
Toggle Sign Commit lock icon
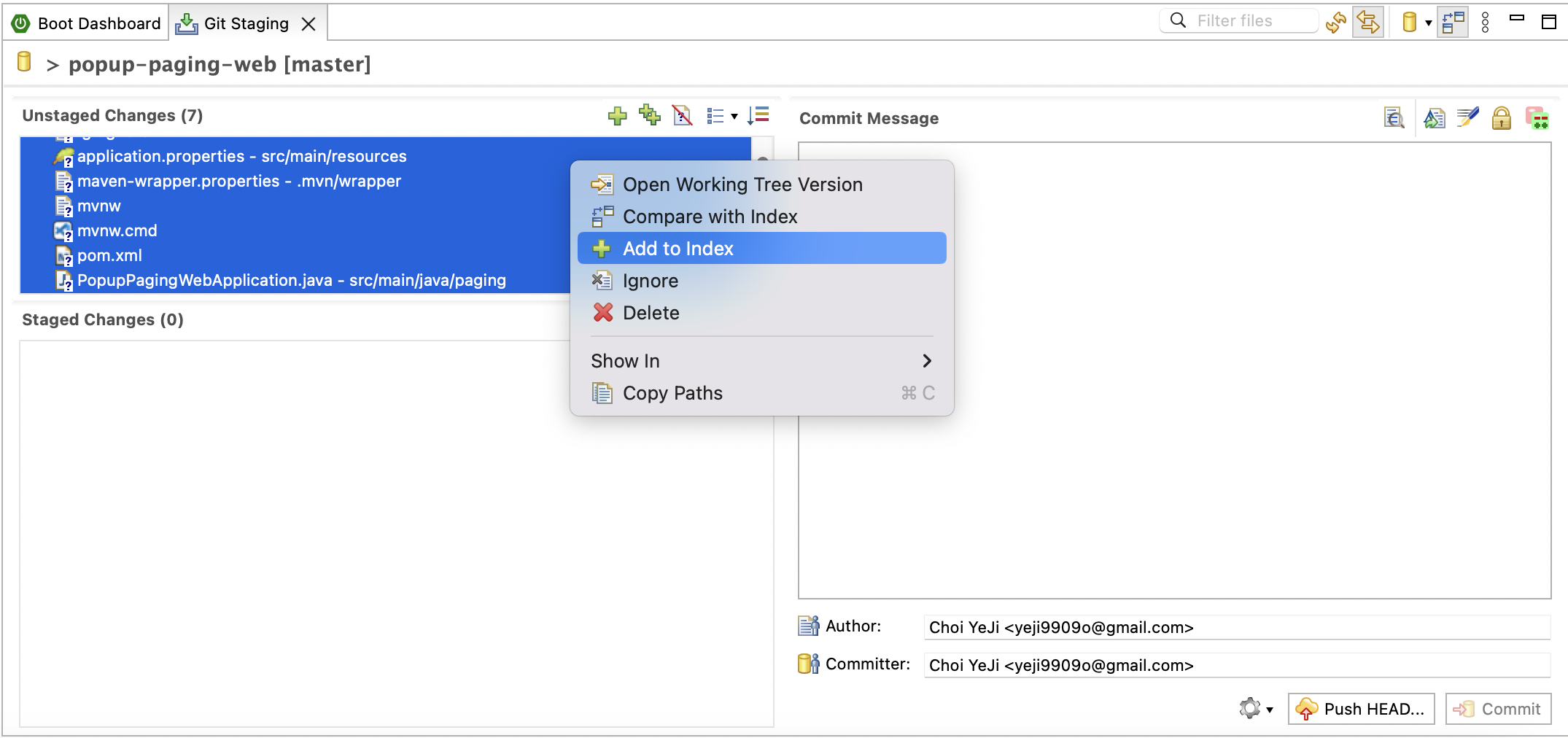[1502, 117]
